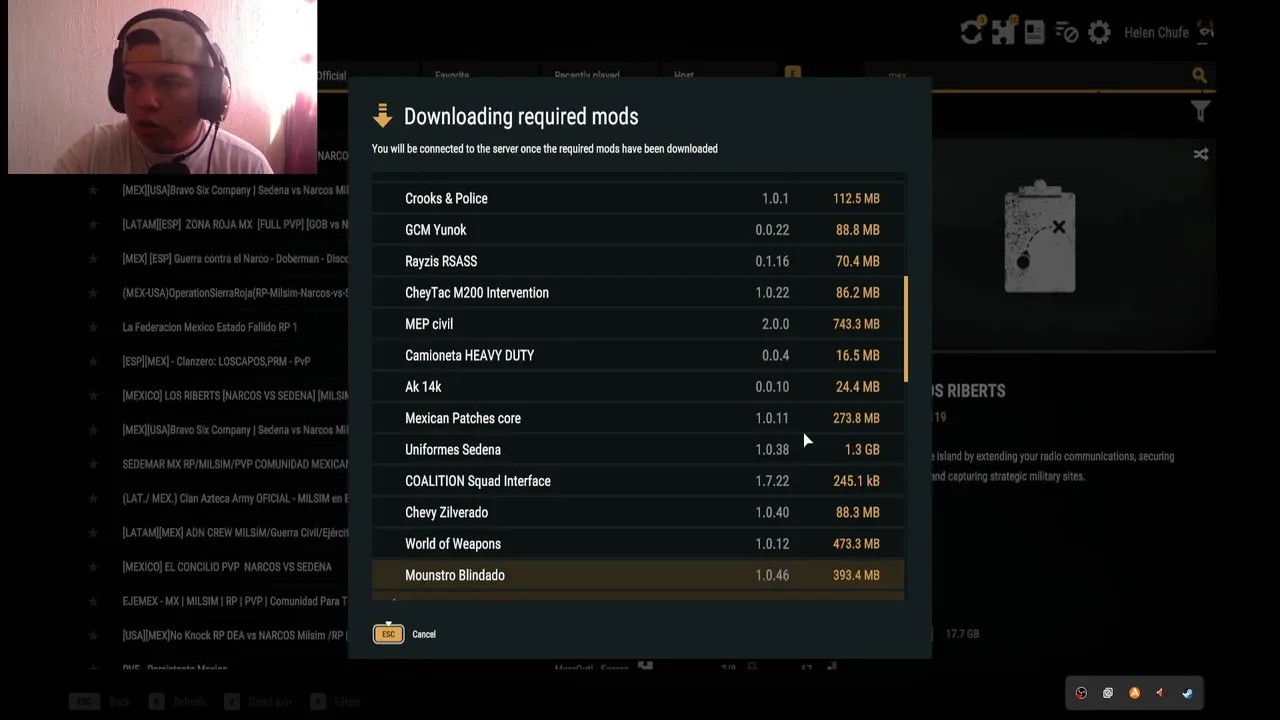Viewport: 1280px width, 720px height.
Task: Open the mods puzzle-piece icon in top bar
Action: click(1004, 32)
